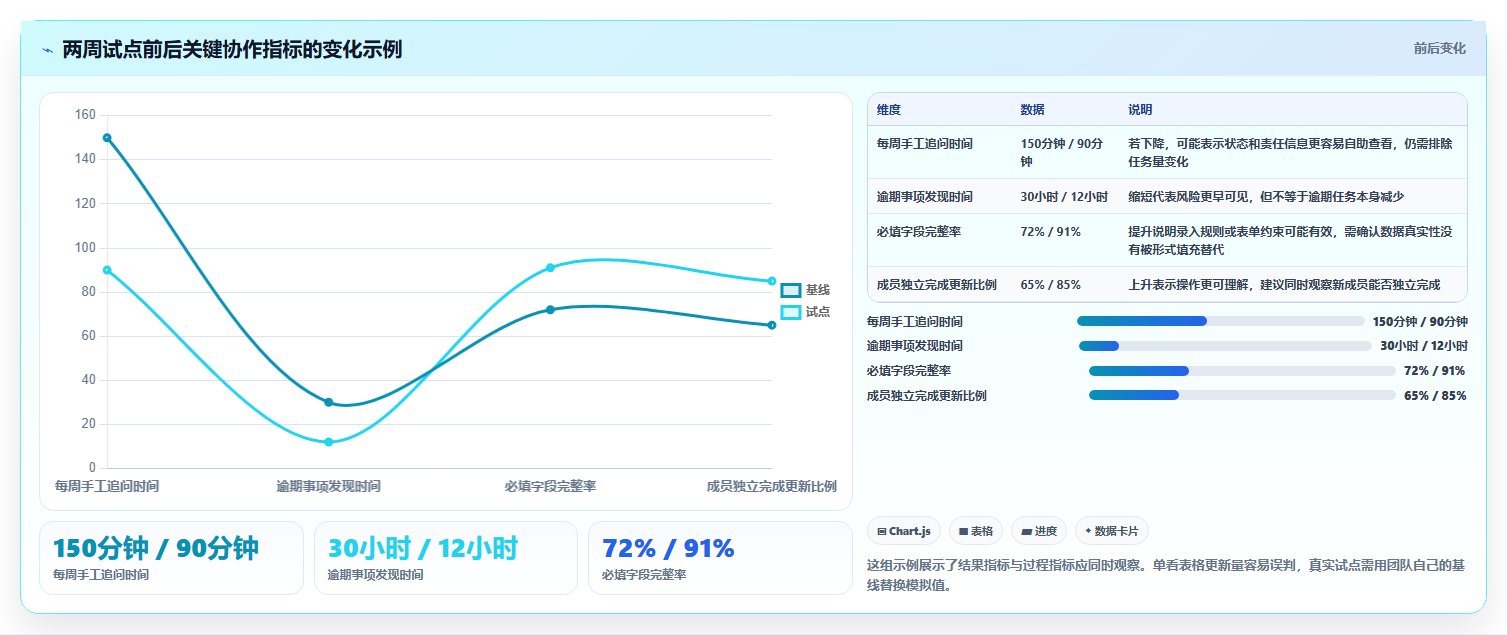Click the 说明 column header

[1141, 110]
